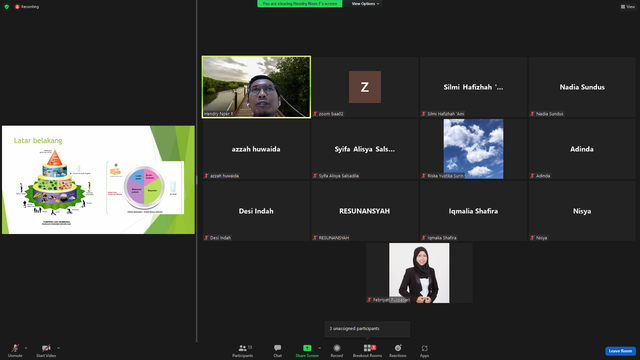
Task: Select Adinda participant tile
Action: 582,149
